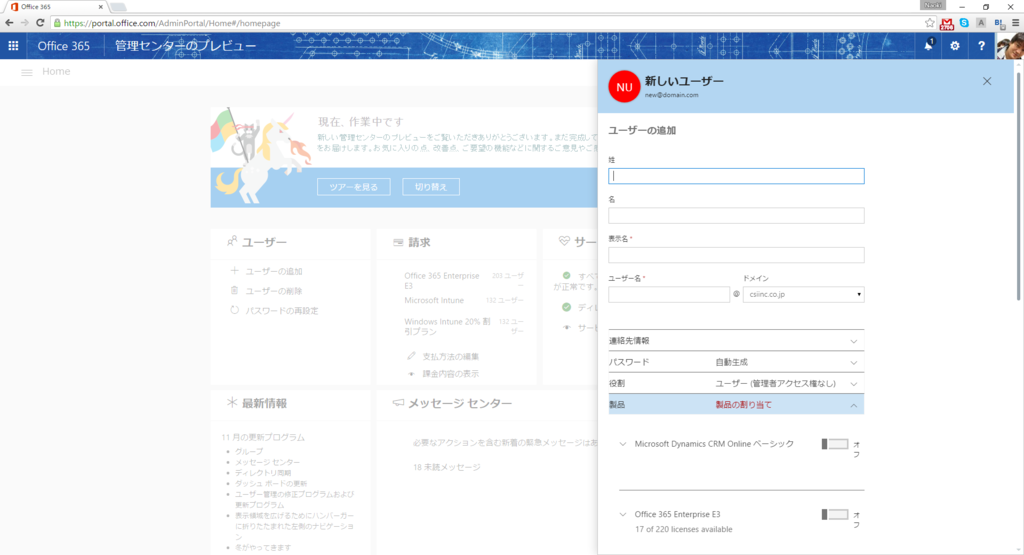Click the 課金内容の表示 link
The height and width of the screenshot is (555, 1024).
click(451, 373)
